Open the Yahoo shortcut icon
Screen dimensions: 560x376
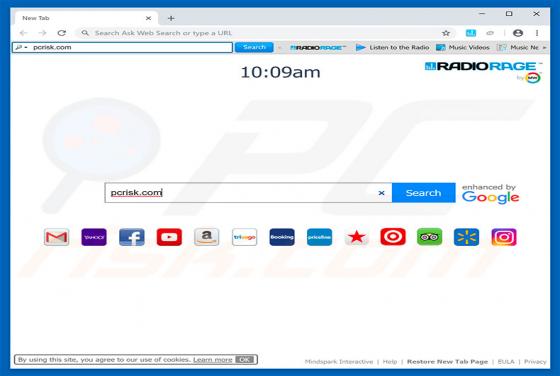(x=94, y=237)
